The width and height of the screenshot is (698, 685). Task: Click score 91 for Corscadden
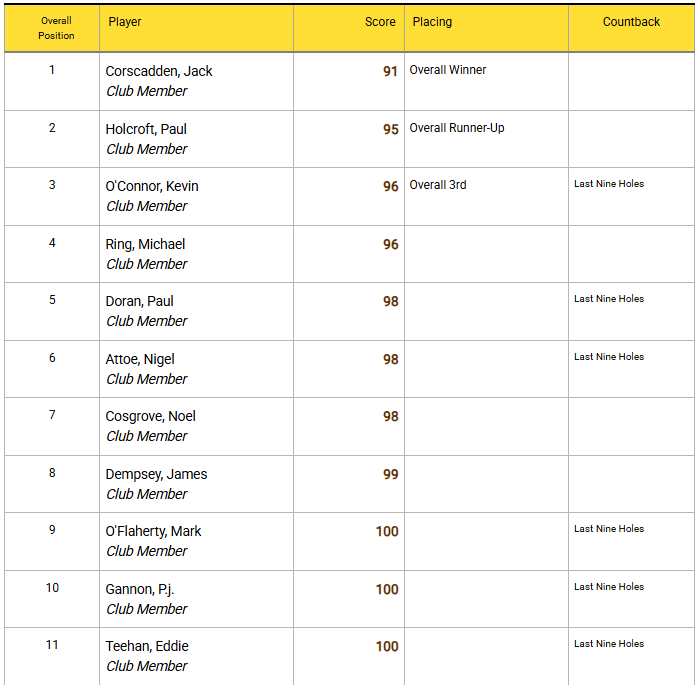pyautogui.click(x=390, y=72)
